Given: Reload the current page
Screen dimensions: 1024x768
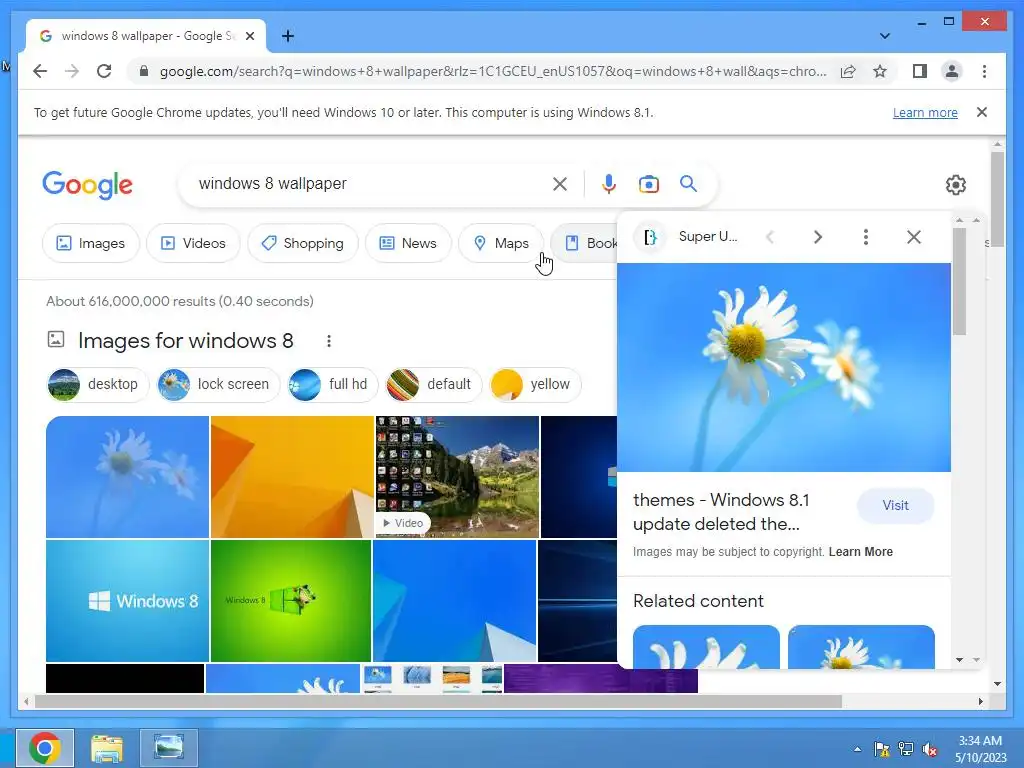Looking at the screenshot, I should pos(104,71).
